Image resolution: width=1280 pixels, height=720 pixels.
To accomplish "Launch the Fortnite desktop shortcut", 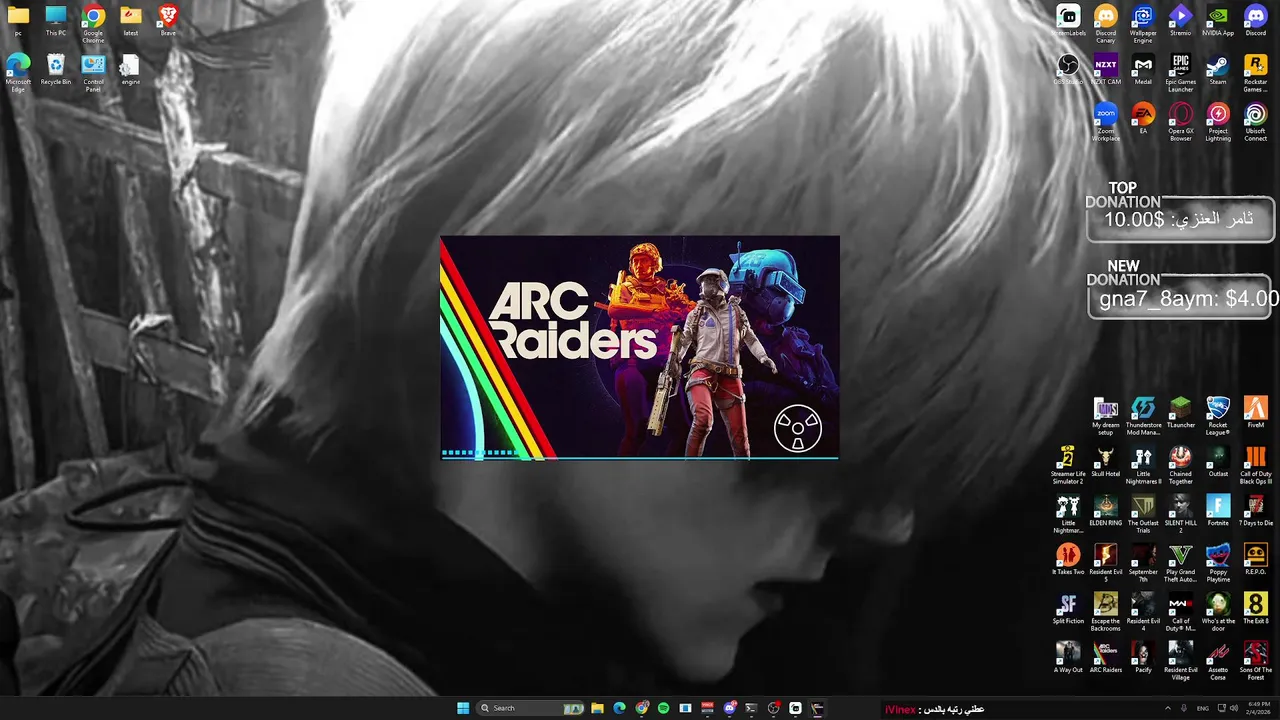I will (1218, 510).
